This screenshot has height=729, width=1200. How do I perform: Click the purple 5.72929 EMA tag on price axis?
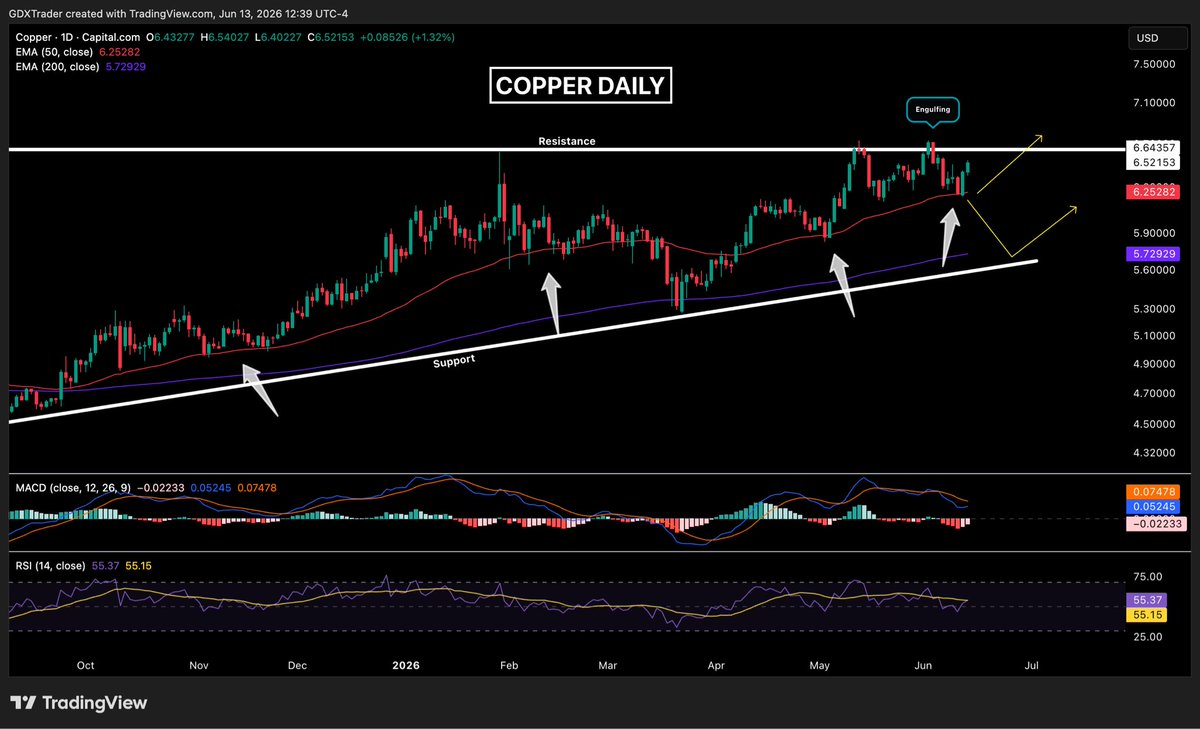tap(1154, 255)
